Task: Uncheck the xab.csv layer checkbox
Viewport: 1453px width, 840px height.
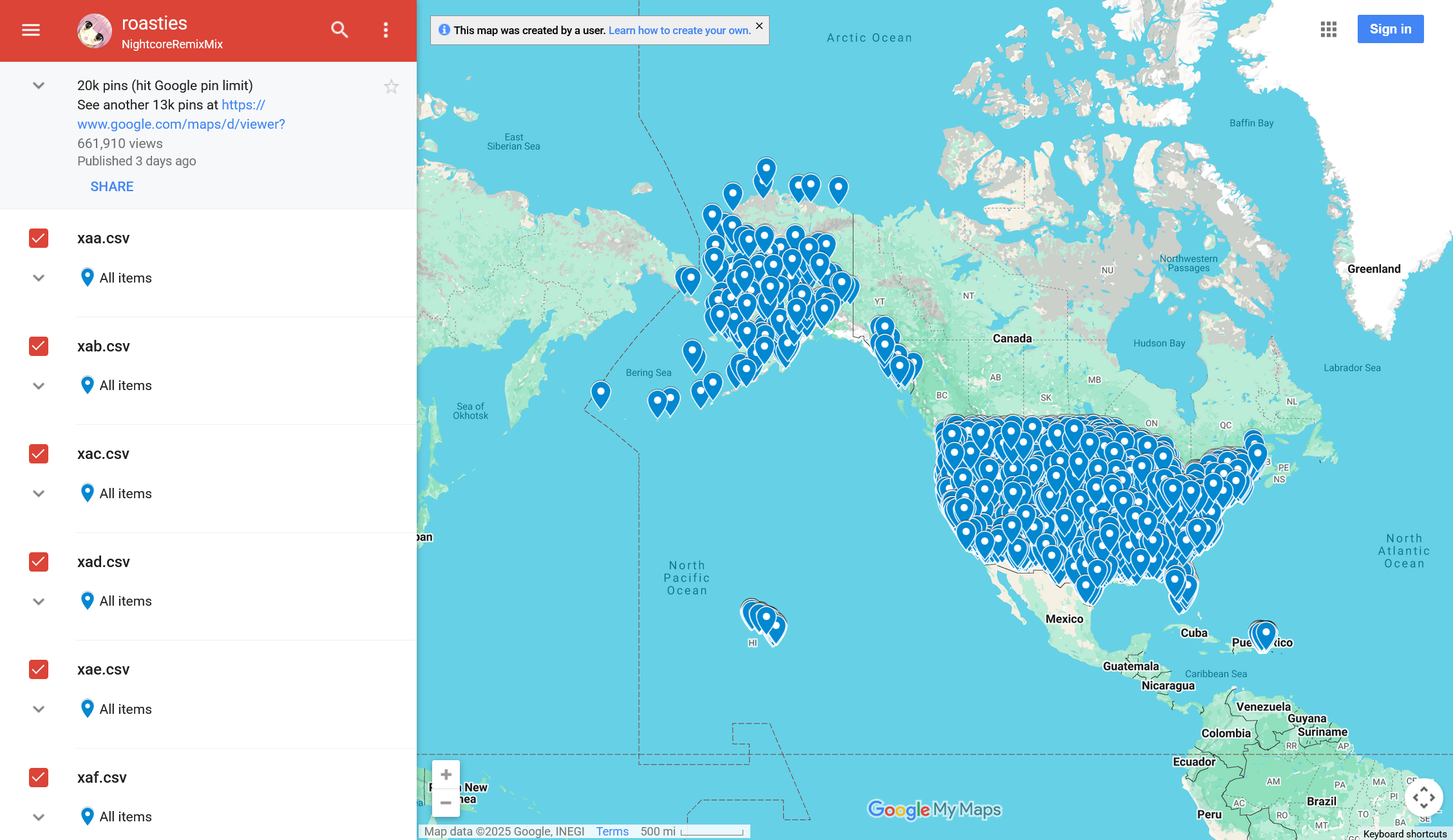Action: pyautogui.click(x=39, y=346)
